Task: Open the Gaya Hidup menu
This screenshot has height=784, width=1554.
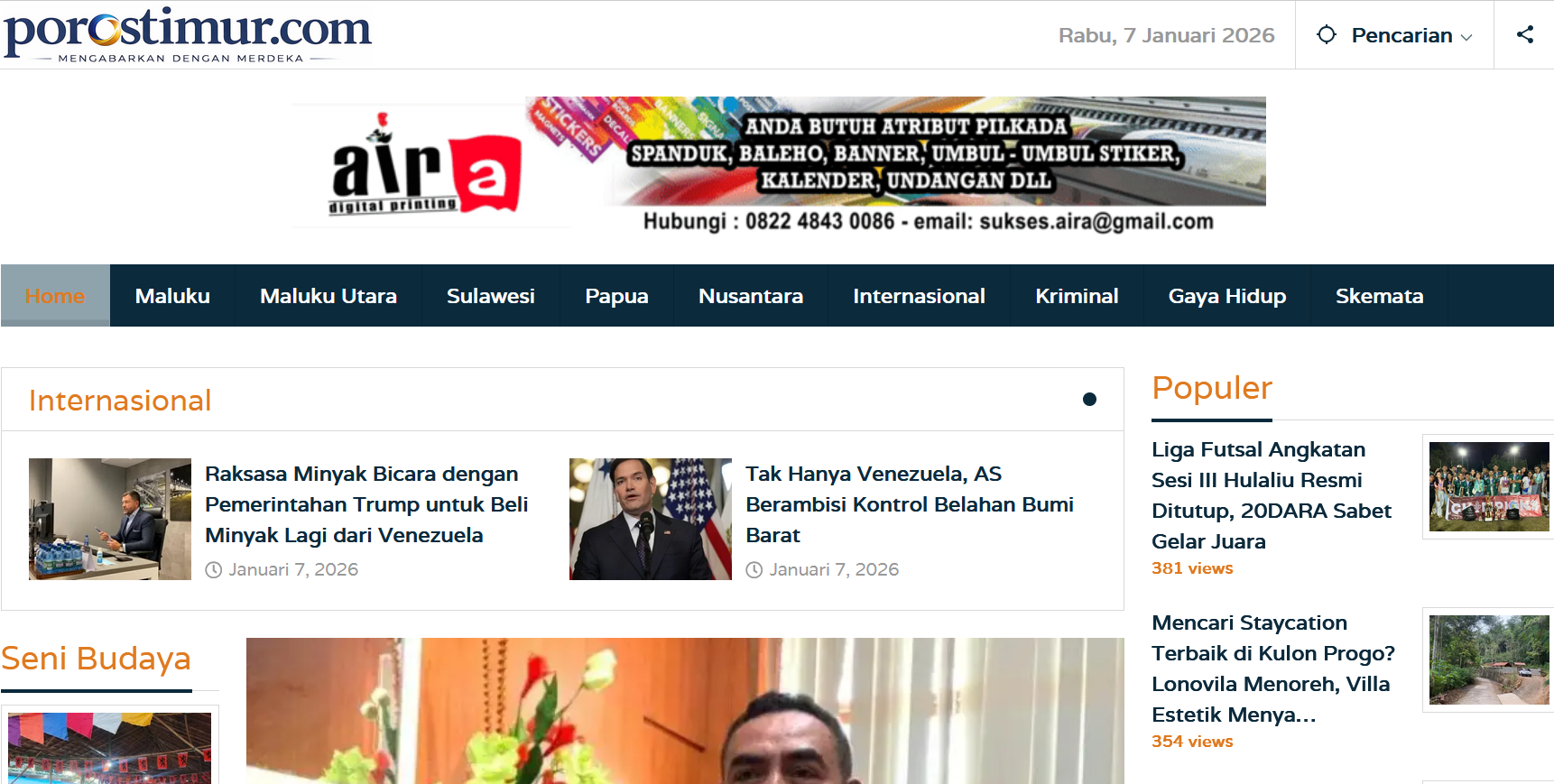Action: point(1227,296)
